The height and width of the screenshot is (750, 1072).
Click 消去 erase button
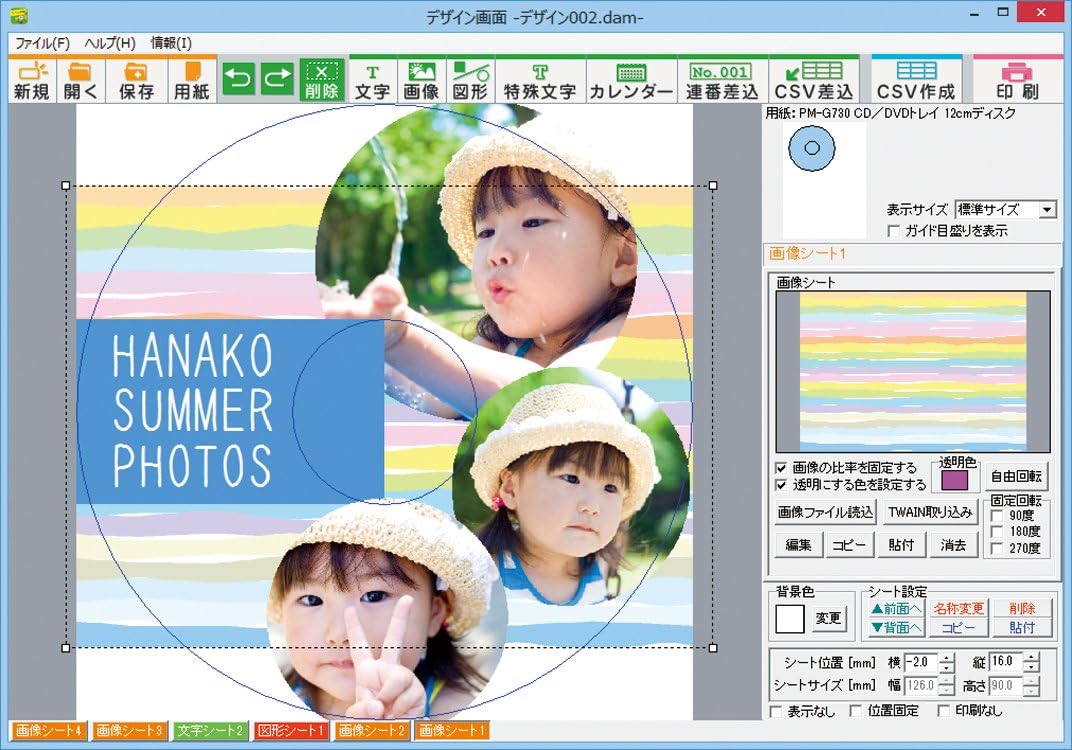click(x=953, y=545)
